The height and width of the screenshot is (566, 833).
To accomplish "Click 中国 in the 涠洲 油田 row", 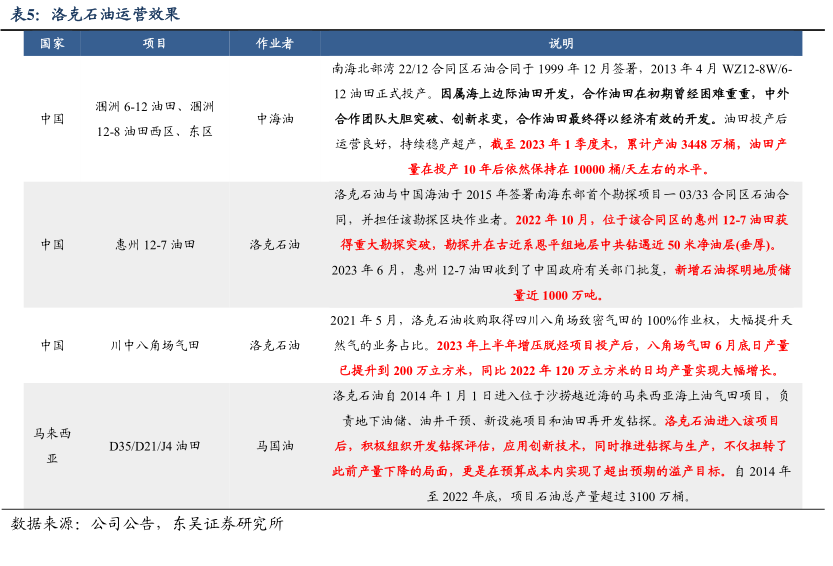I will (x=52, y=118).
